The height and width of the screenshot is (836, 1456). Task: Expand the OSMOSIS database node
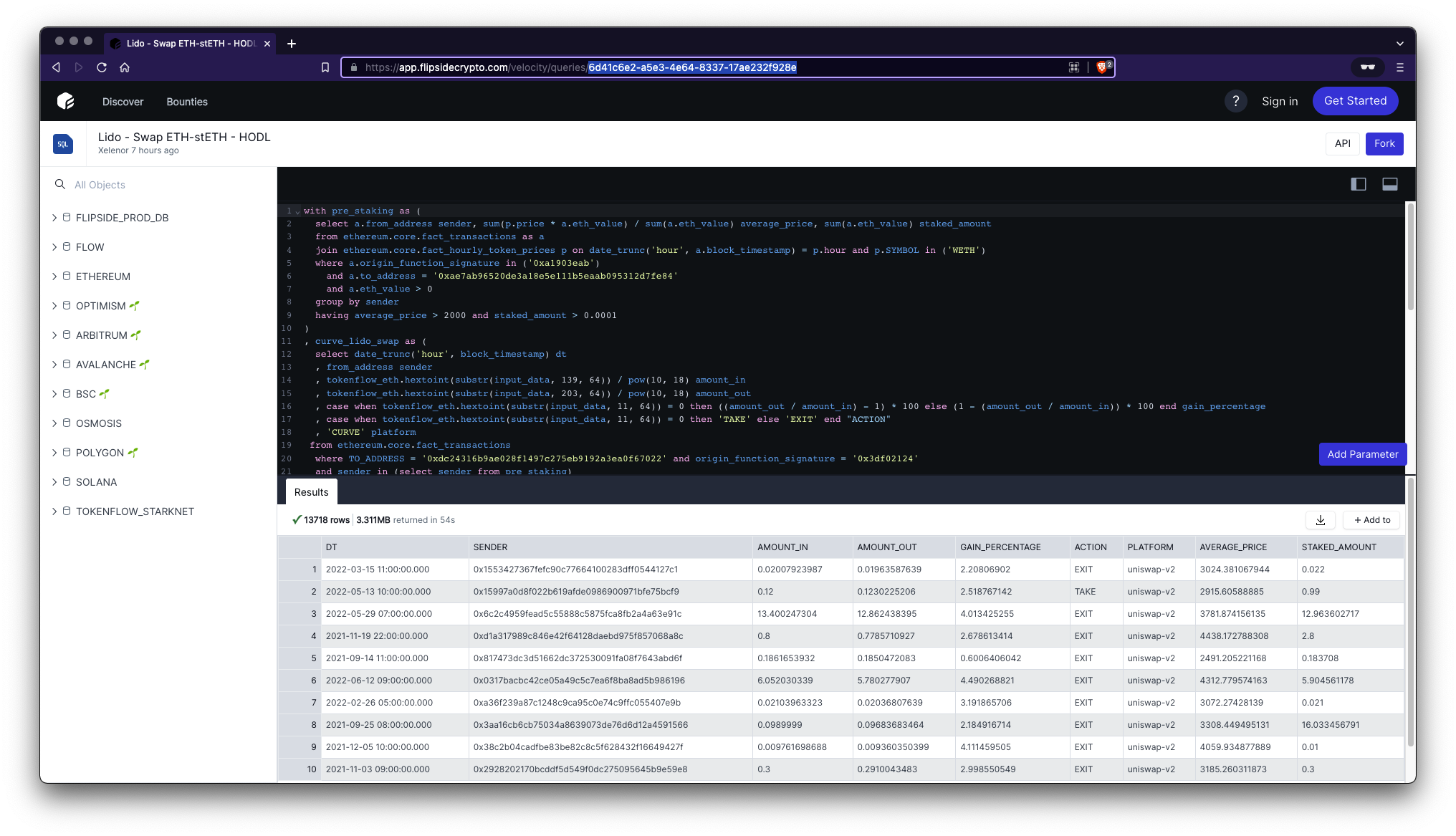tap(54, 423)
